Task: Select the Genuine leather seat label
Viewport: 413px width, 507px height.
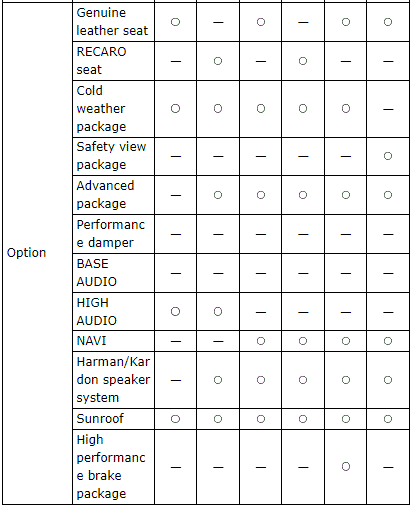Action: pos(112,22)
